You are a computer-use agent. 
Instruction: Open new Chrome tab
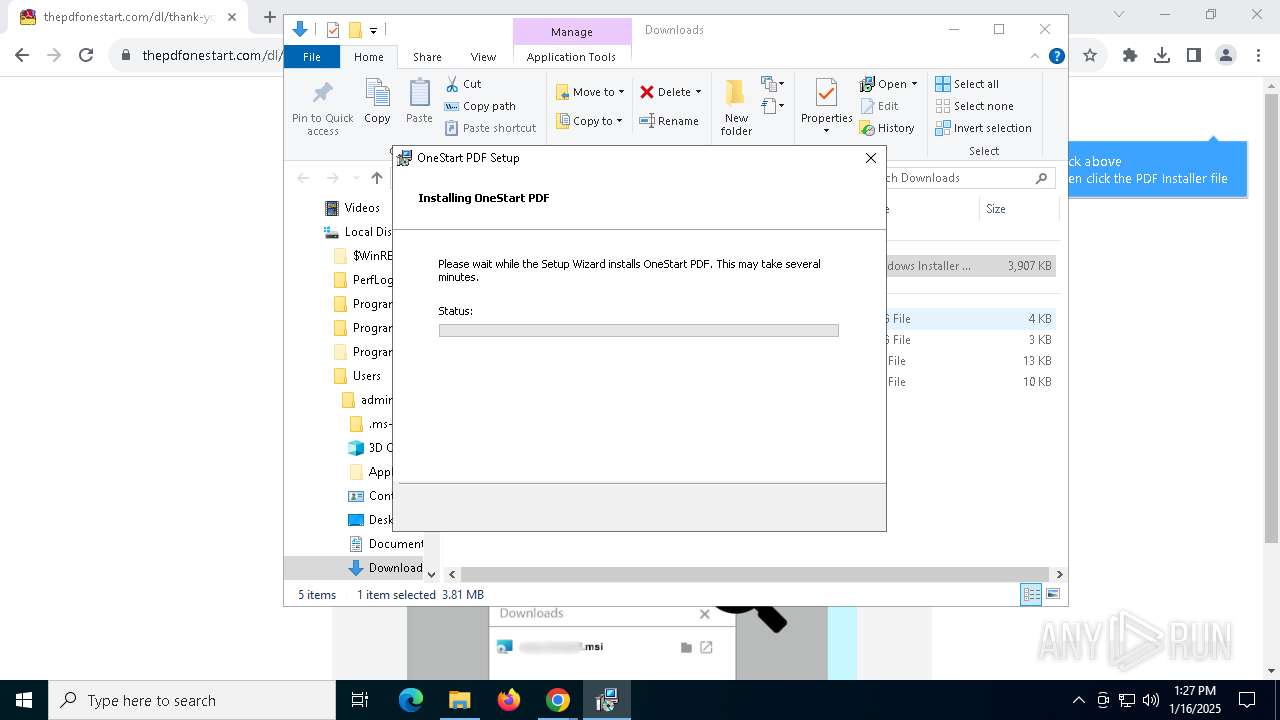(269, 17)
